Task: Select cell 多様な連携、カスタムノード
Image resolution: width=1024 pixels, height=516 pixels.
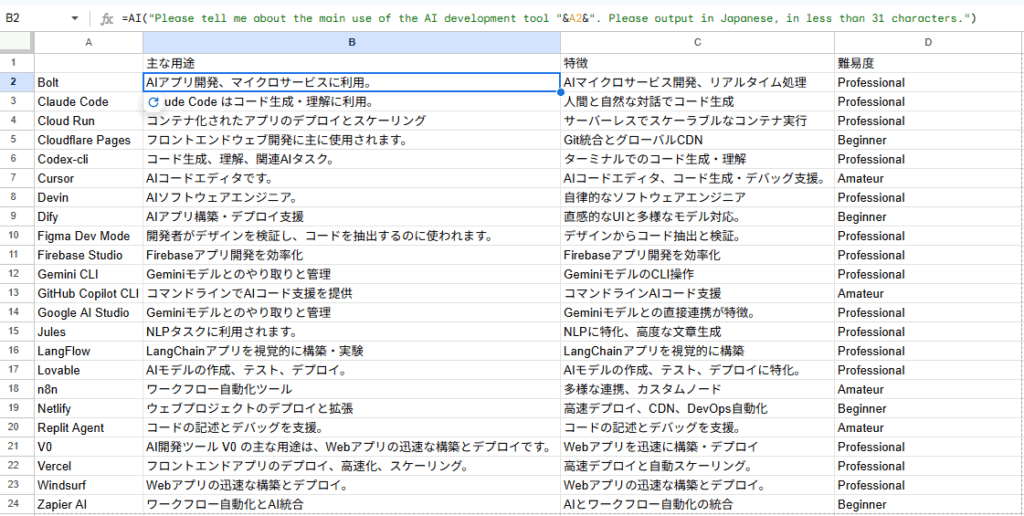Action: coord(697,389)
